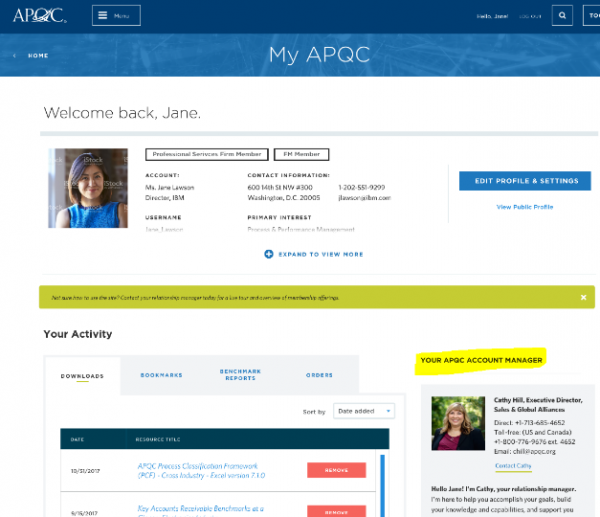Image resolution: width=600 pixels, height=517 pixels.
Task: Click the jlawson@ibm.com email text
Action: (364, 198)
